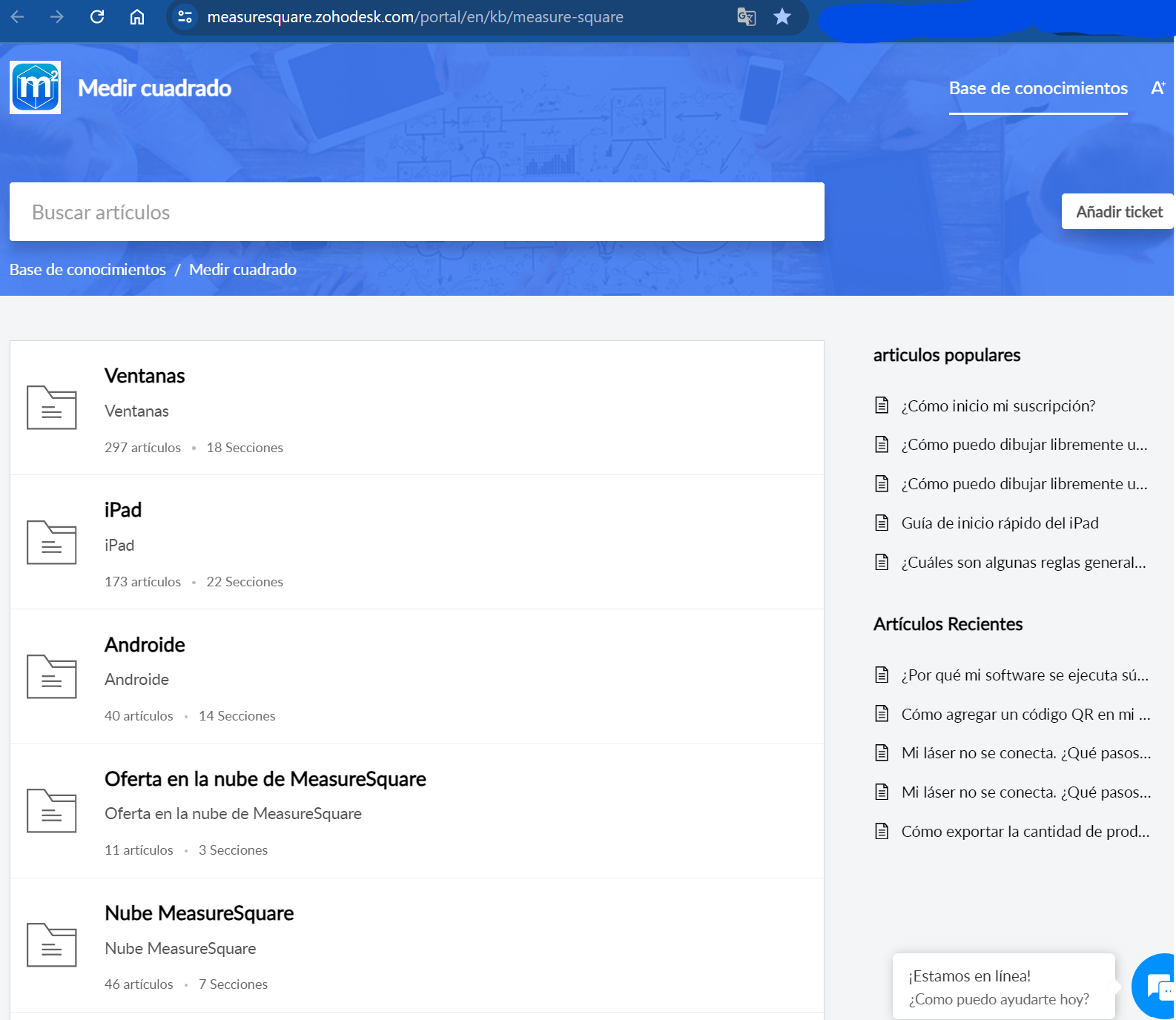1176x1020 pixels.
Task: Click the 46 artículos count text
Action: coord(139,984)
